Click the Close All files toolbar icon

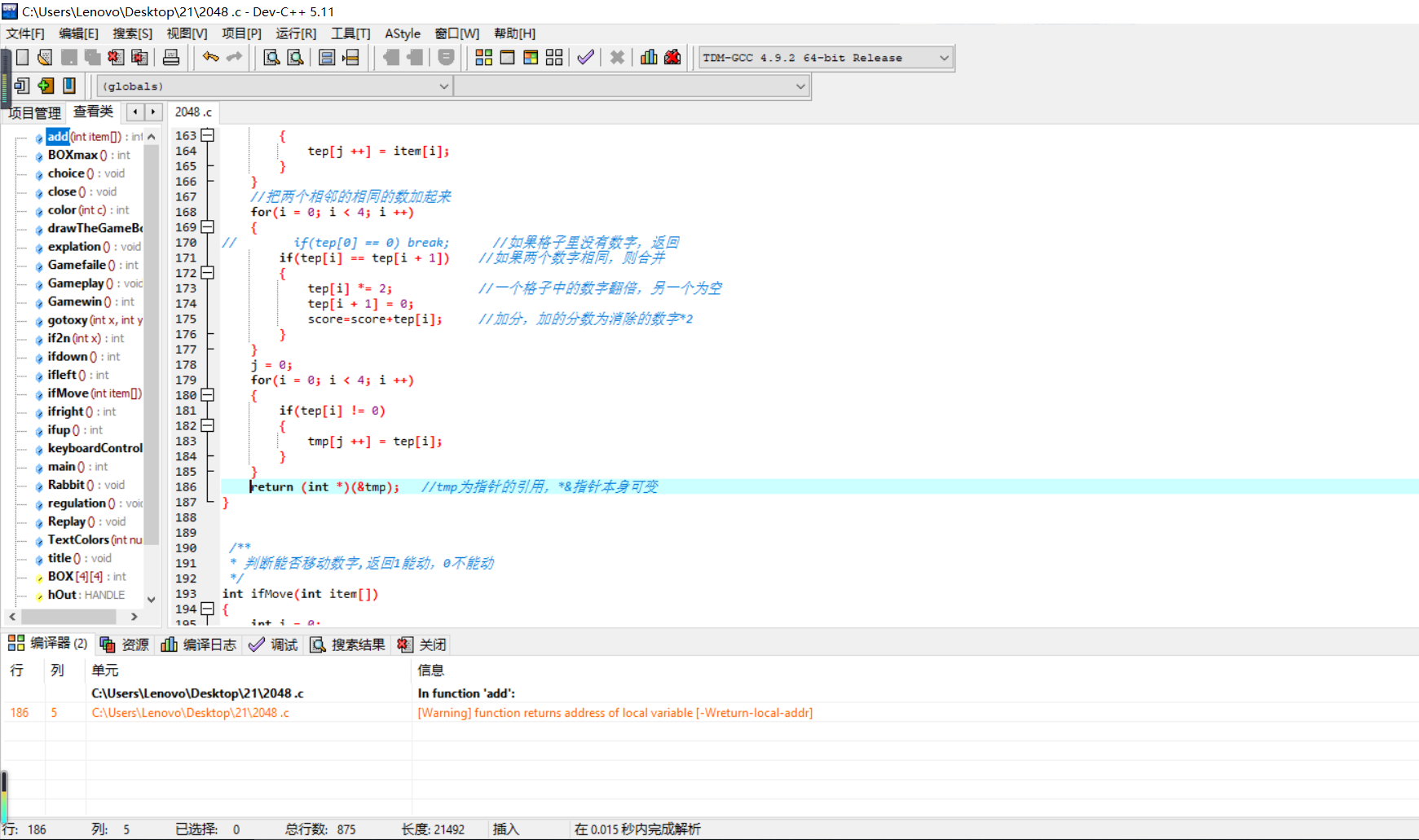point(139,57)
